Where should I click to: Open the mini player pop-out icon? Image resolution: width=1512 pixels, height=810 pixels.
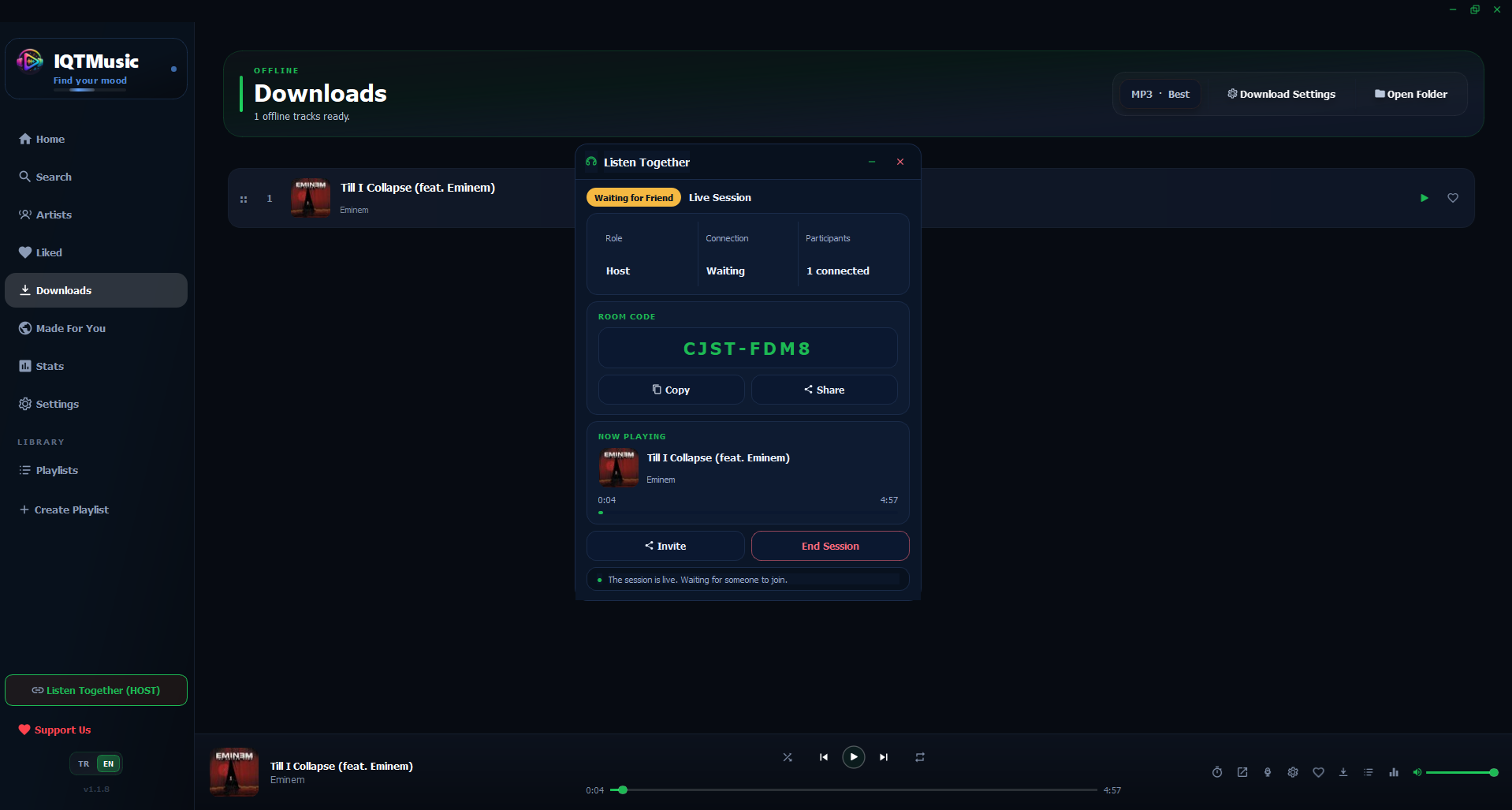(1242, 772)
